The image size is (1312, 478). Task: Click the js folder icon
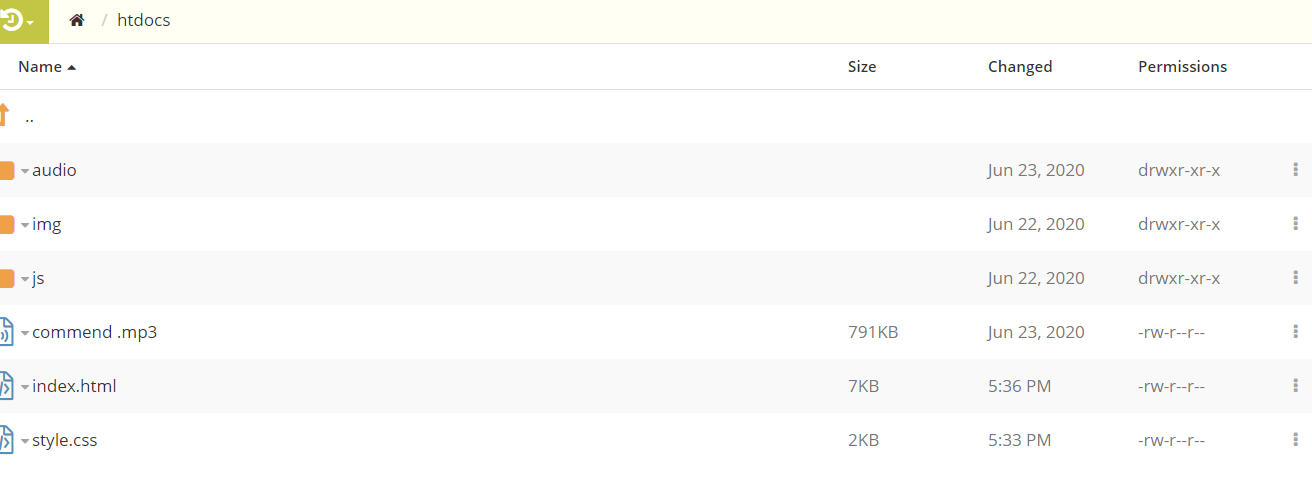[x=6, y=278]
